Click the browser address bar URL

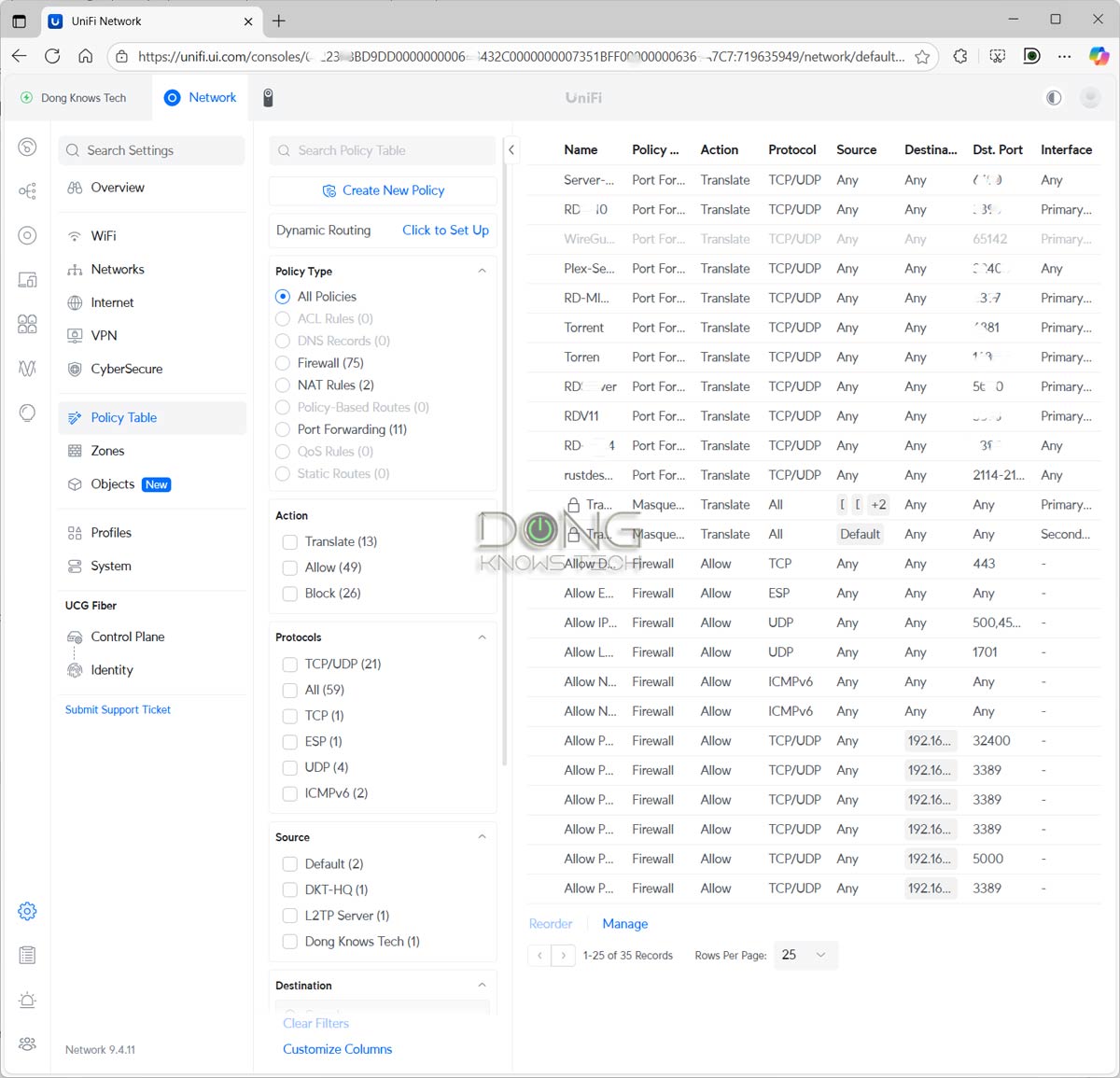(521, 57)
